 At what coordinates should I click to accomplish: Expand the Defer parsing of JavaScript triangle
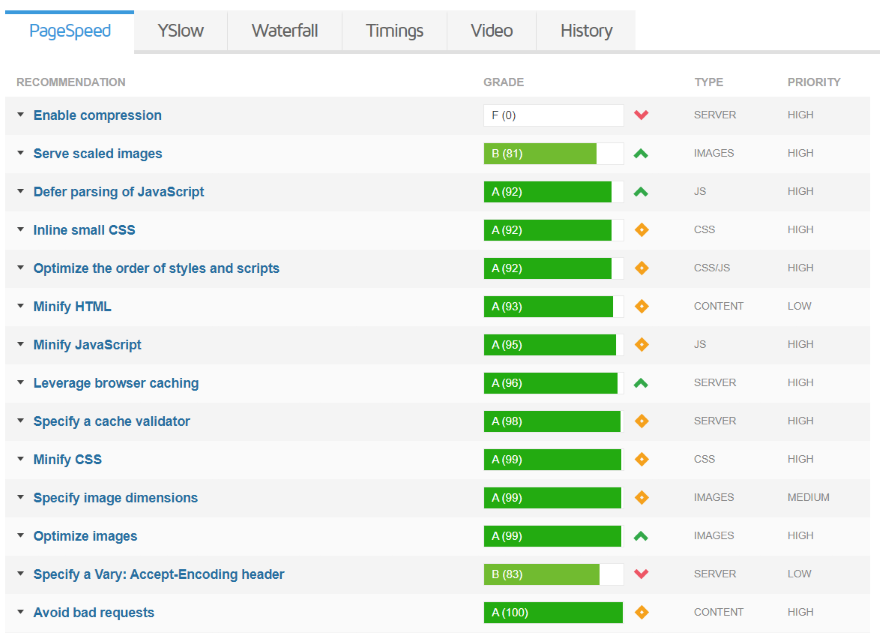21,192
